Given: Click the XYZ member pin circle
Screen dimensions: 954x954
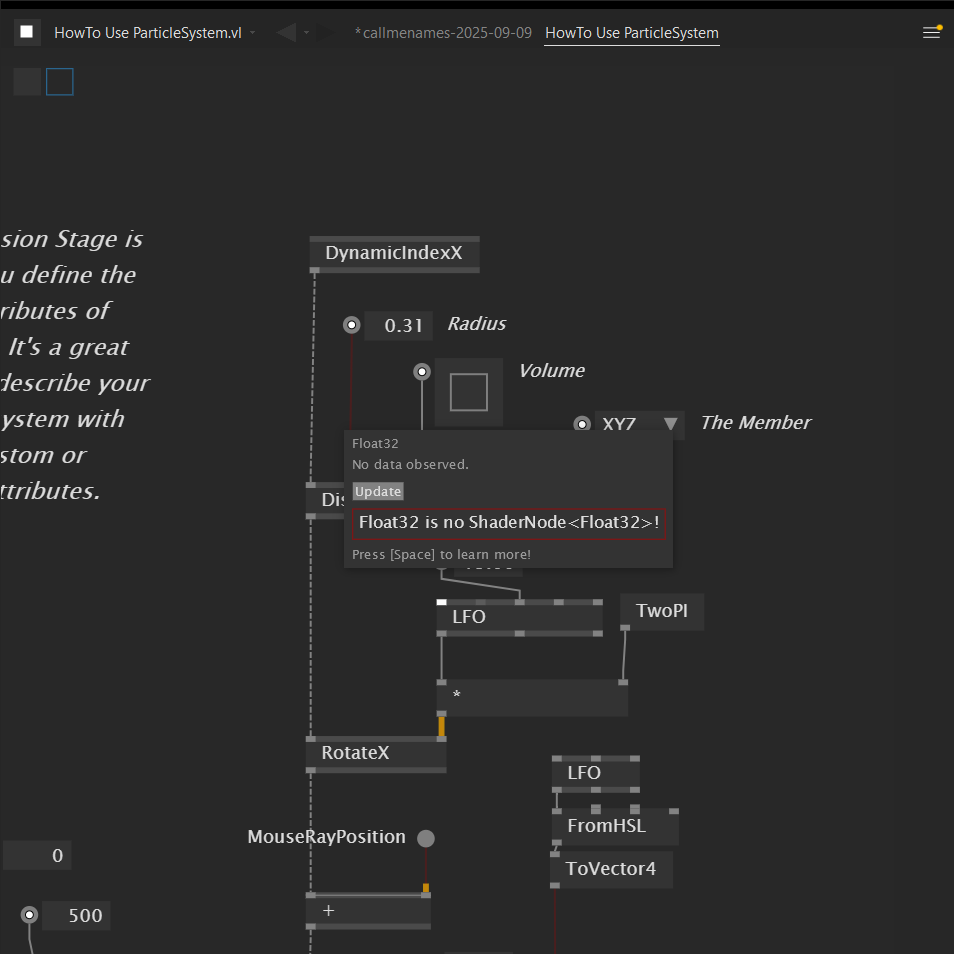Looking at the screenshot, I should [x=582, y=424].
